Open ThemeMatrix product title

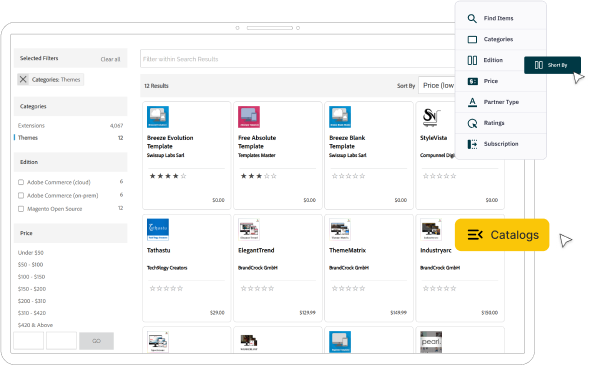pyautogui.click(x=347, y=250)
